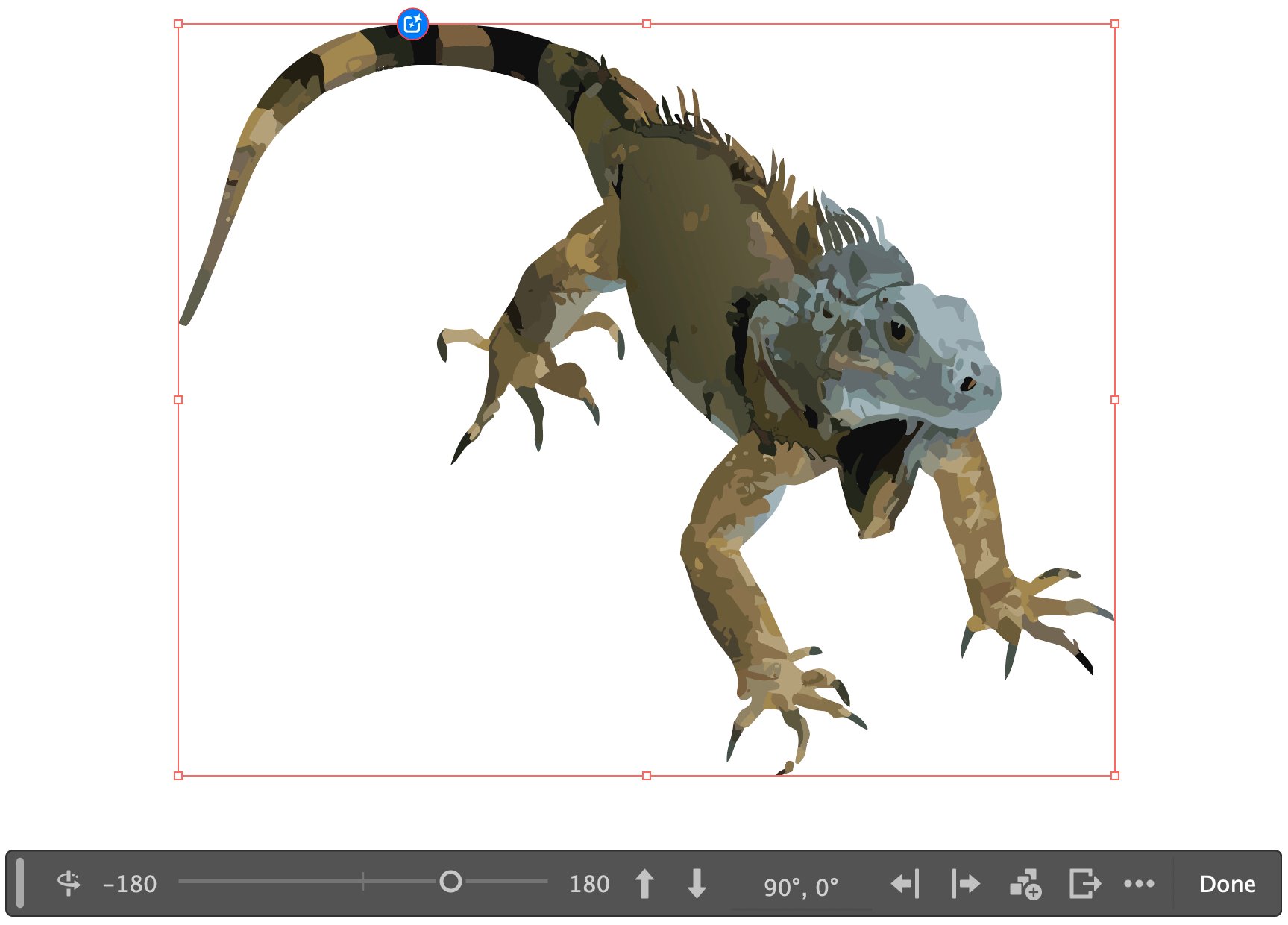Click Done to finish turntable editing
The width and height of the screenshot is (1288, 925).
click(x=1228, y=884)
